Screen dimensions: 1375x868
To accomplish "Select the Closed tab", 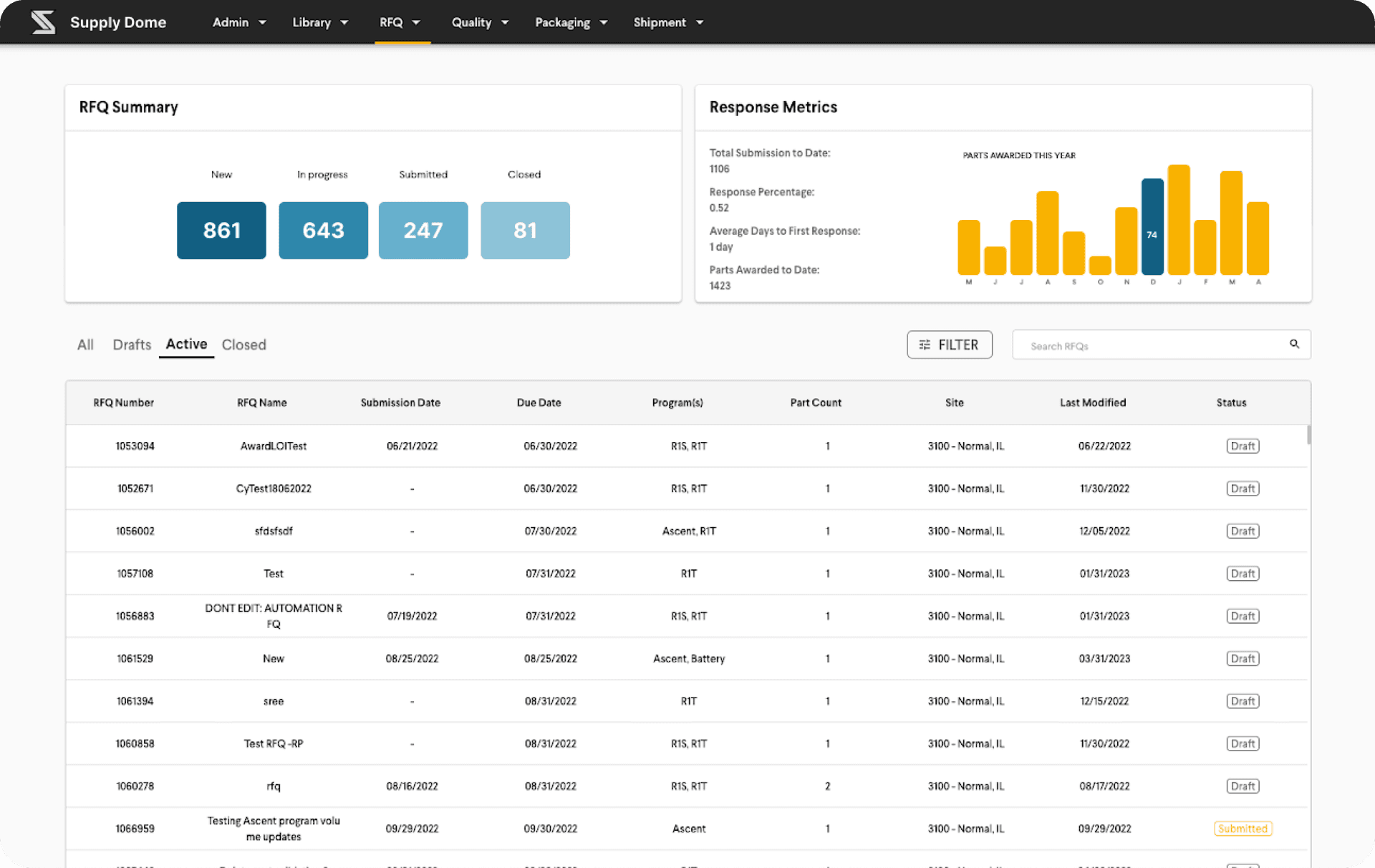I will 243,344.
